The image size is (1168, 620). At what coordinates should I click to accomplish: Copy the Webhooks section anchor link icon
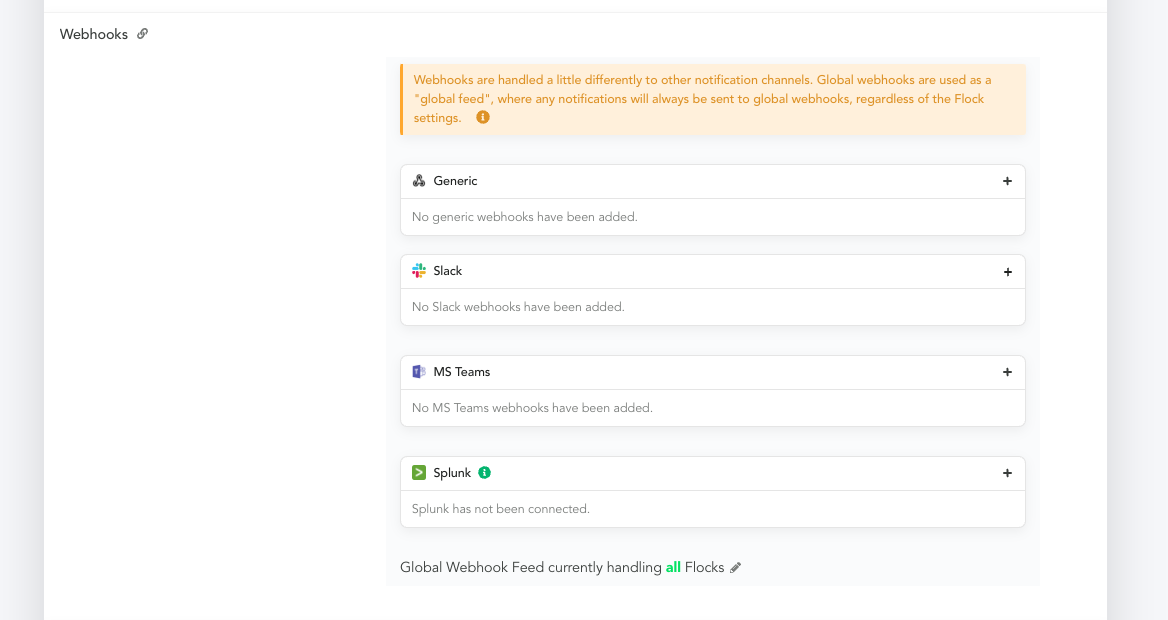(x=142, y=34)
